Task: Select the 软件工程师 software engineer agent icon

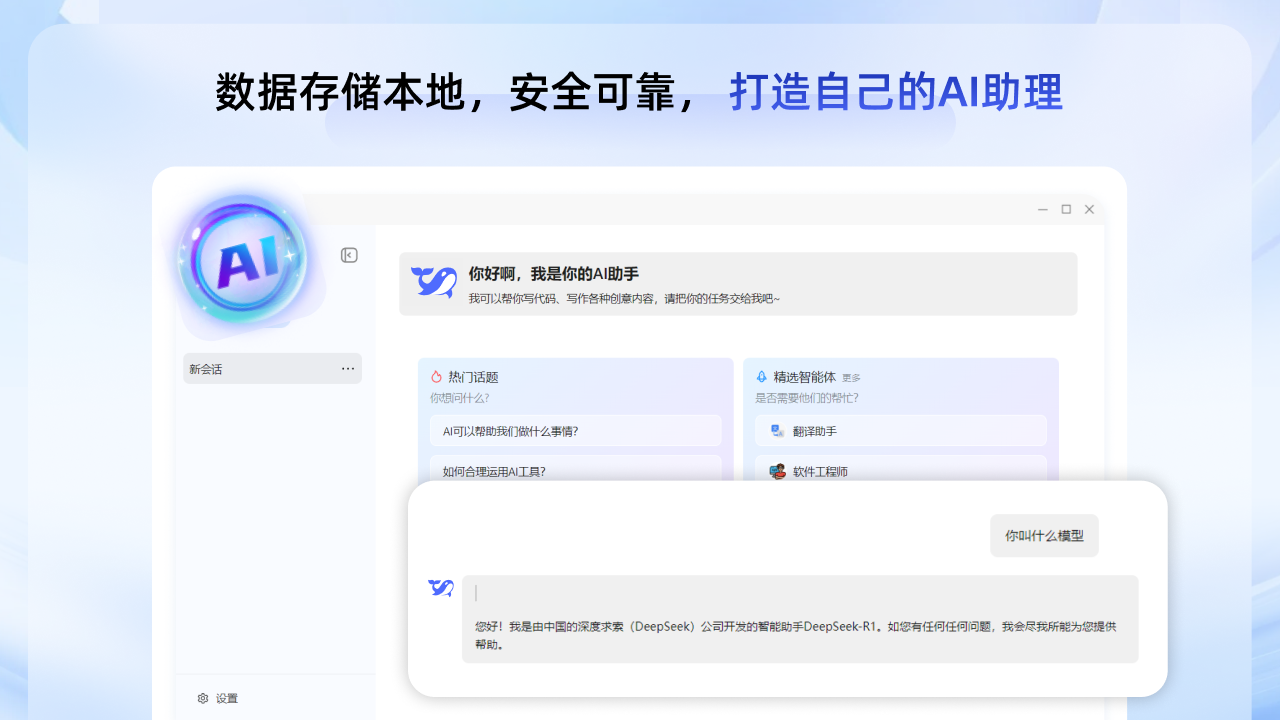Action: click(x=775, y=471)
